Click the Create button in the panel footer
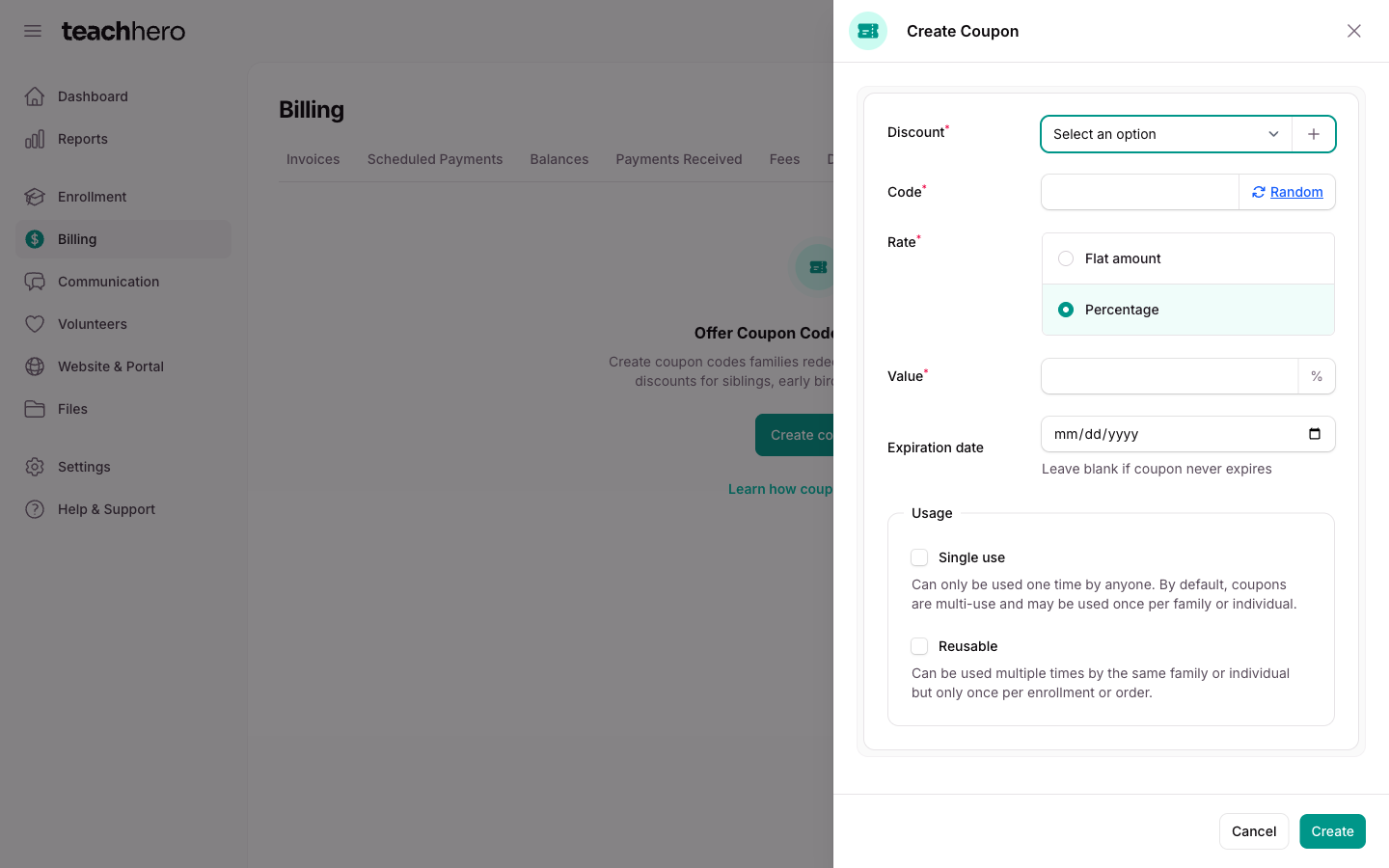 pyautogui.click(x=1332, y=831)
